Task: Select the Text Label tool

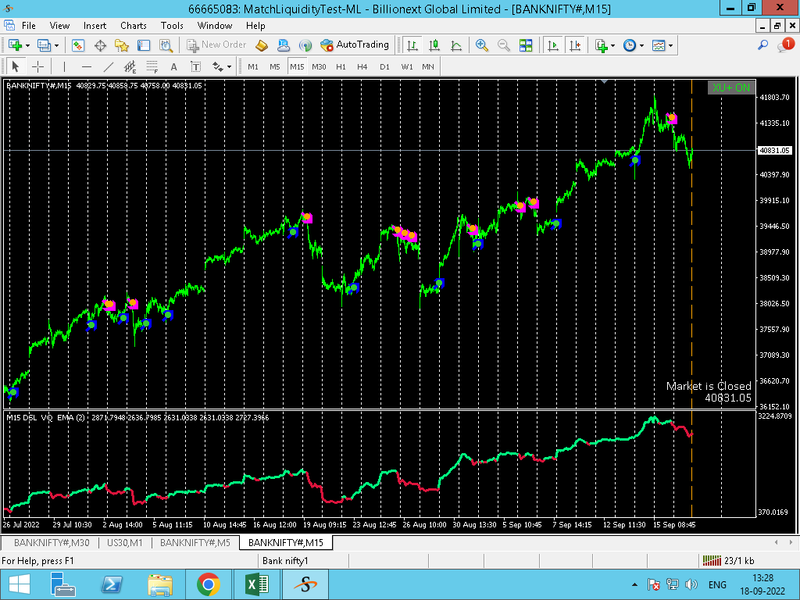Action: (195, 66)
